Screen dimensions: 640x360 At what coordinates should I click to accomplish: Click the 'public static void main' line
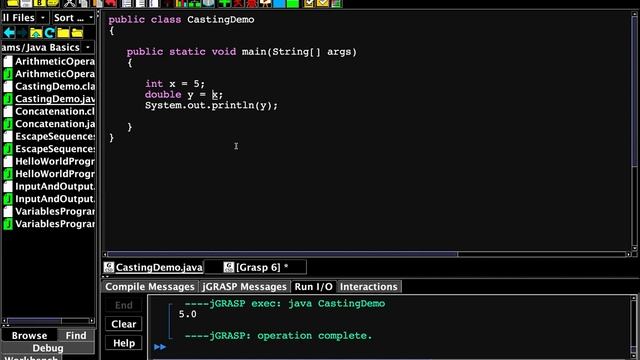pos(242,52)
